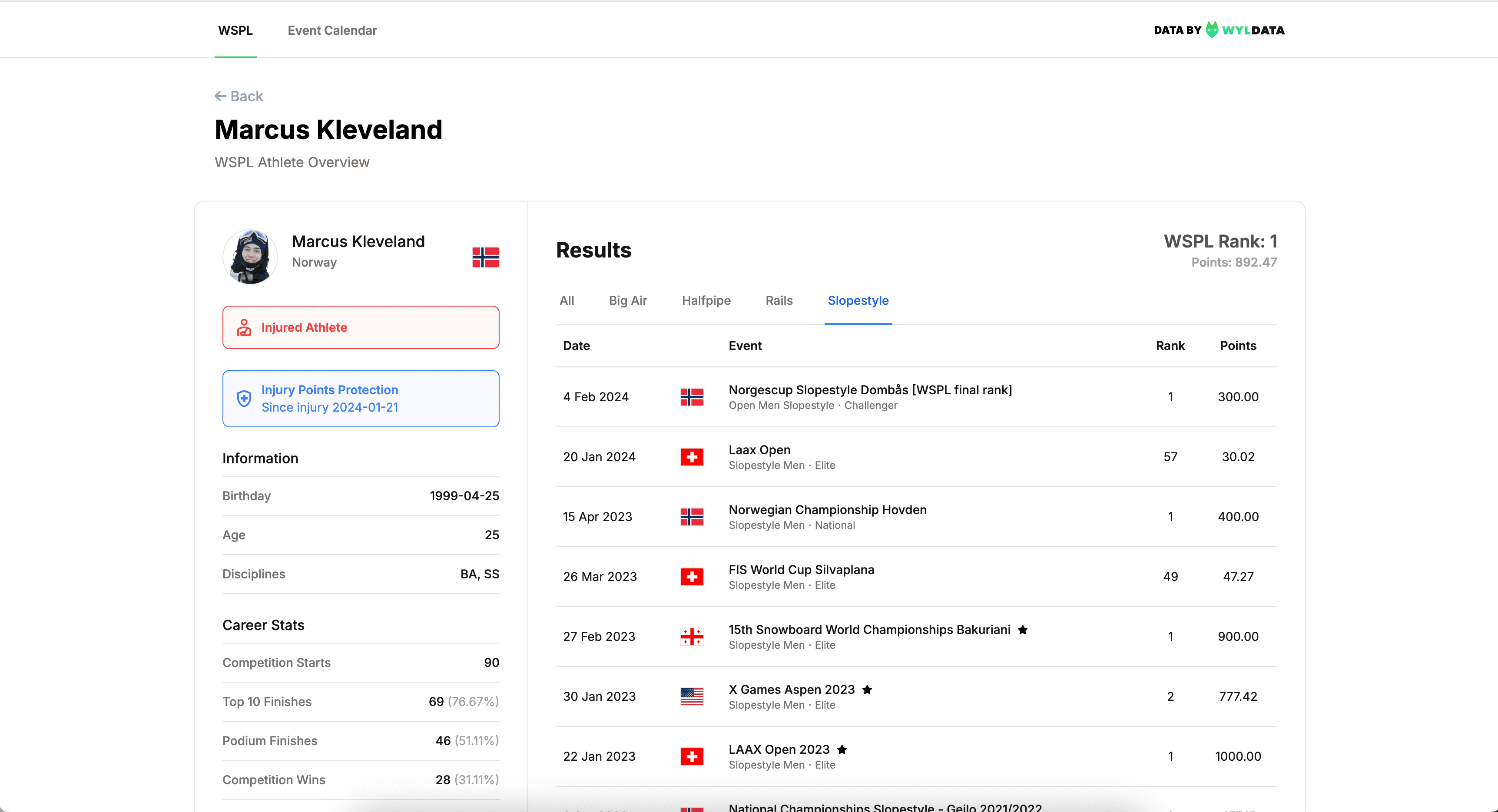Click Georgia flag in Bakuriani row

pyautogui.click(x=691, y=637)
